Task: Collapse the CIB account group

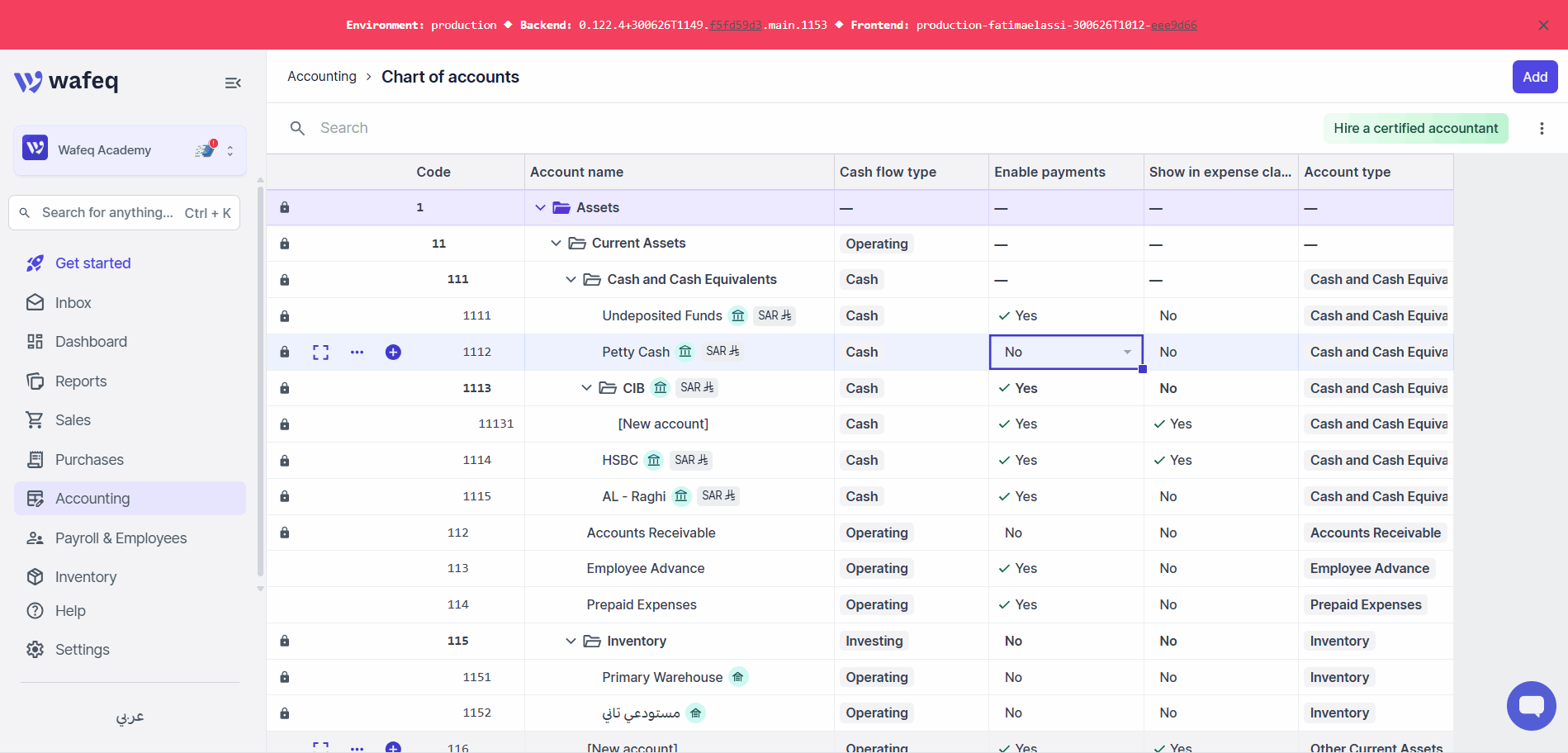Action: pyautogui.click(x=586, y=388)
